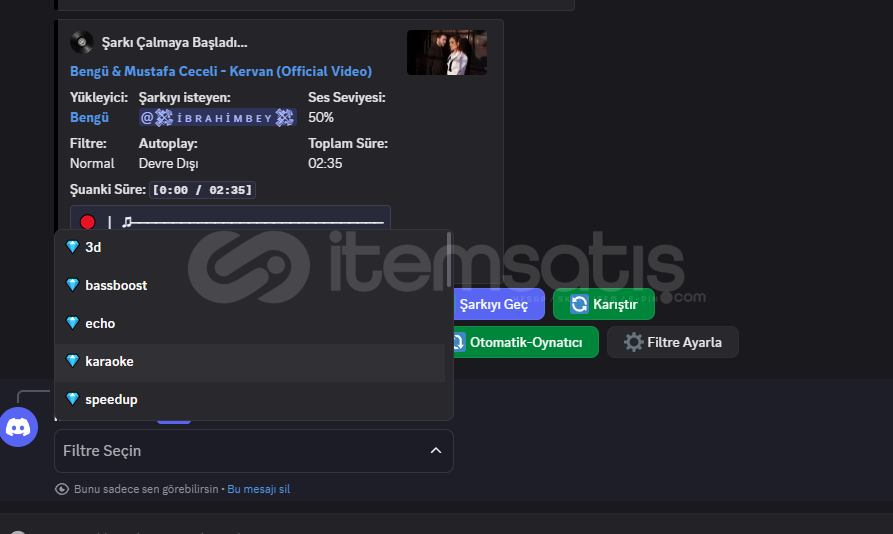Open the song video thumbnail
The height and width of the screenshot is (534, 893).
coord(447,52)
